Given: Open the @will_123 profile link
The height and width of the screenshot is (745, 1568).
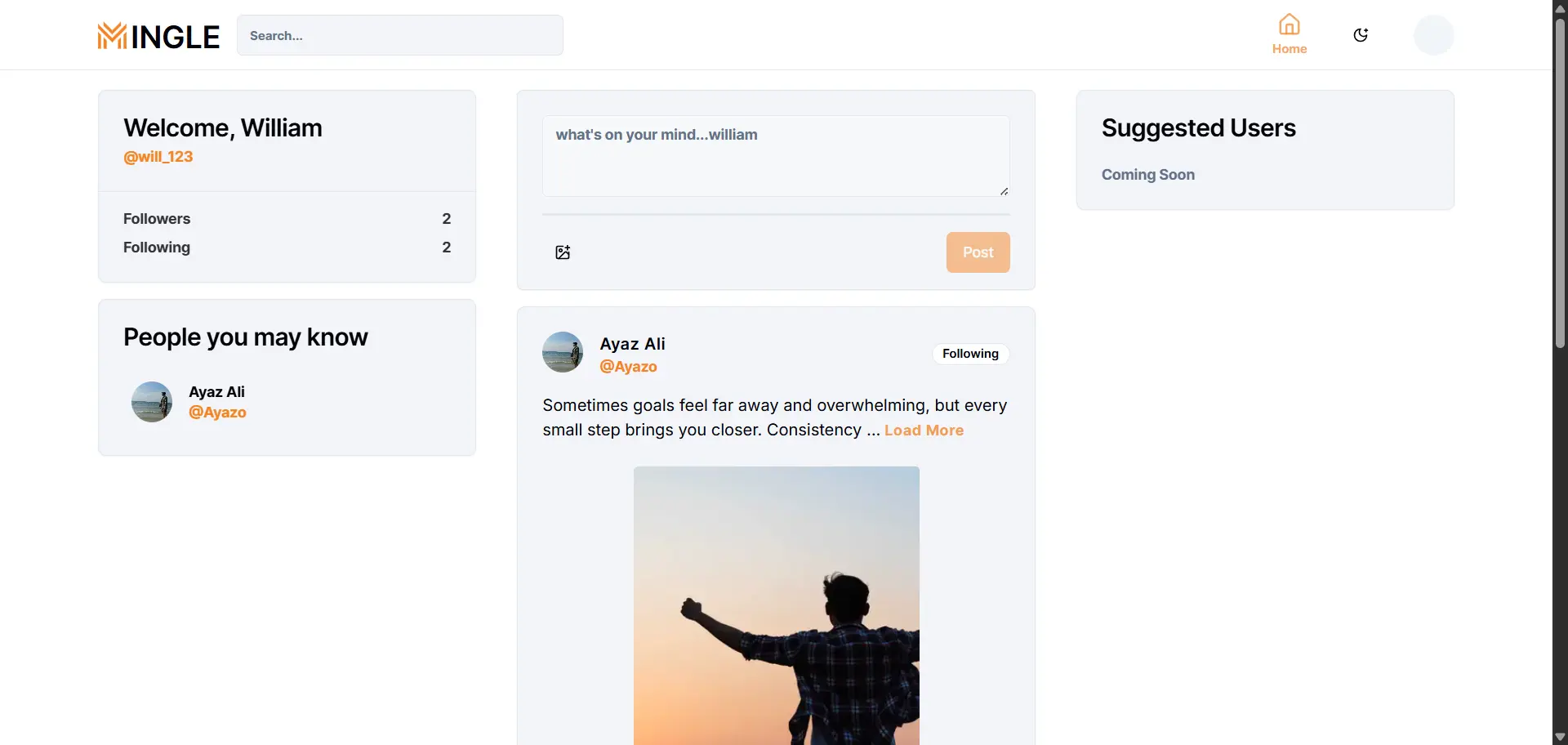Looking at the screenshot, I should point(158,157).
